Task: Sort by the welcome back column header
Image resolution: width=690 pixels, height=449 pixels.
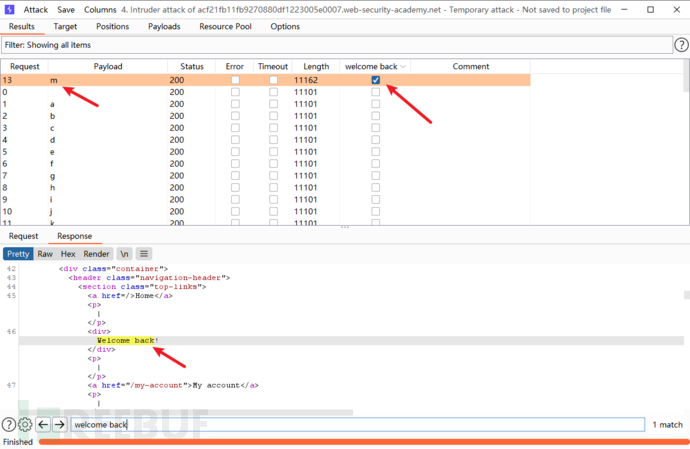Action: point(375,66)
